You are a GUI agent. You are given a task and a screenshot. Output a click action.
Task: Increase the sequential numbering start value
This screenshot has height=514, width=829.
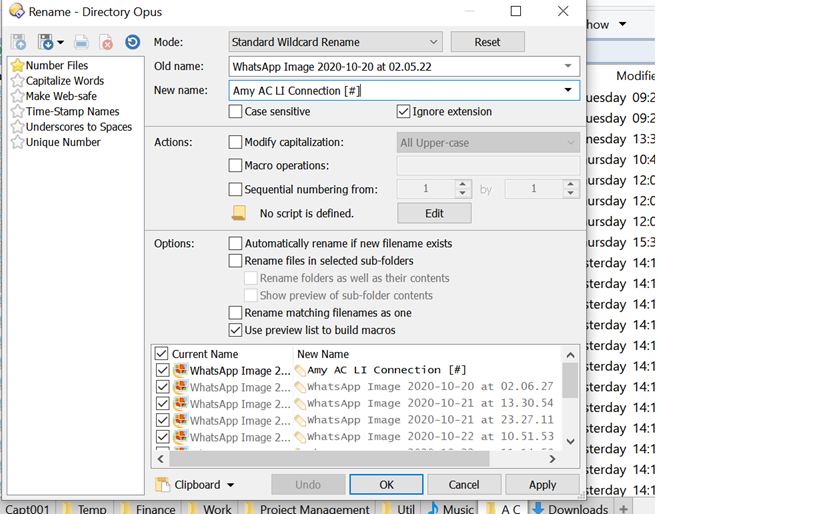point(463,184)
